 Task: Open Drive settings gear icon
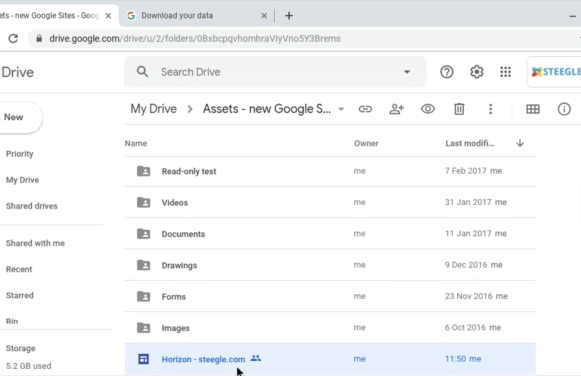click(x=477, y=72)
